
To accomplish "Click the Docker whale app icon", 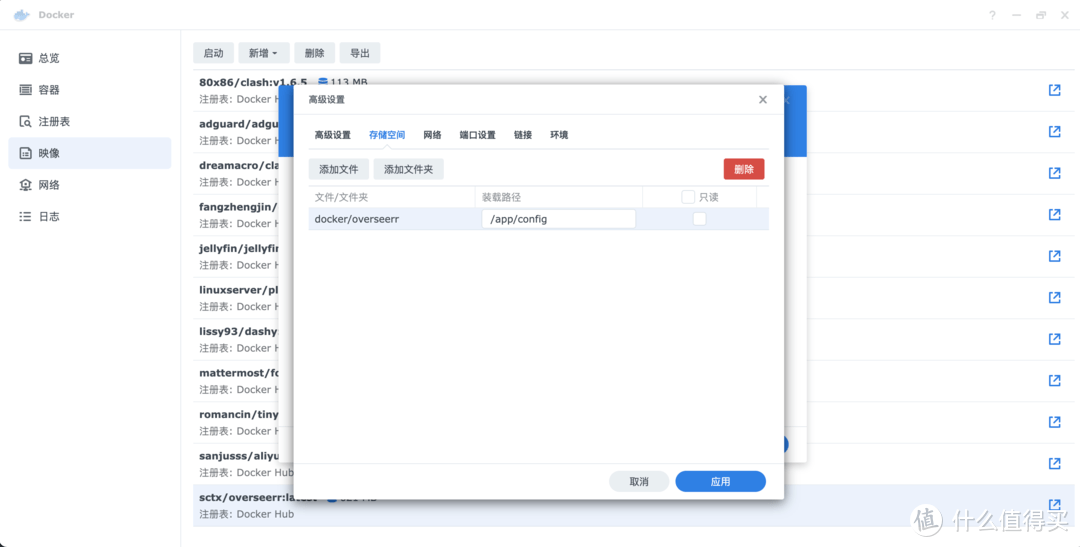I will coord(22,15).
